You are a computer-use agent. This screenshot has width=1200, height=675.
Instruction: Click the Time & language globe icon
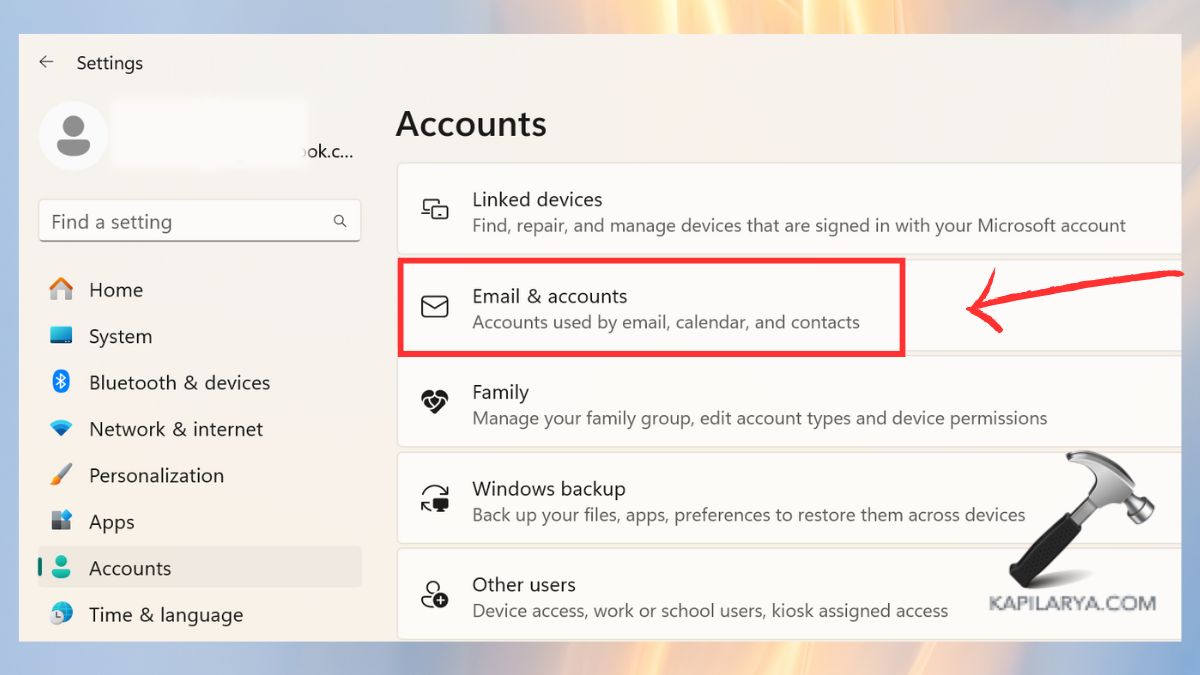tap(60, 614)
